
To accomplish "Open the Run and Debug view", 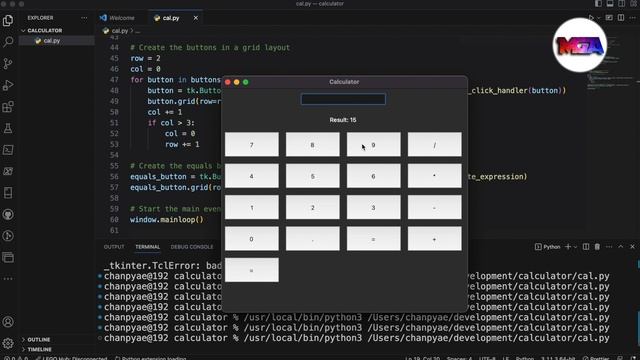I will 8,85.
